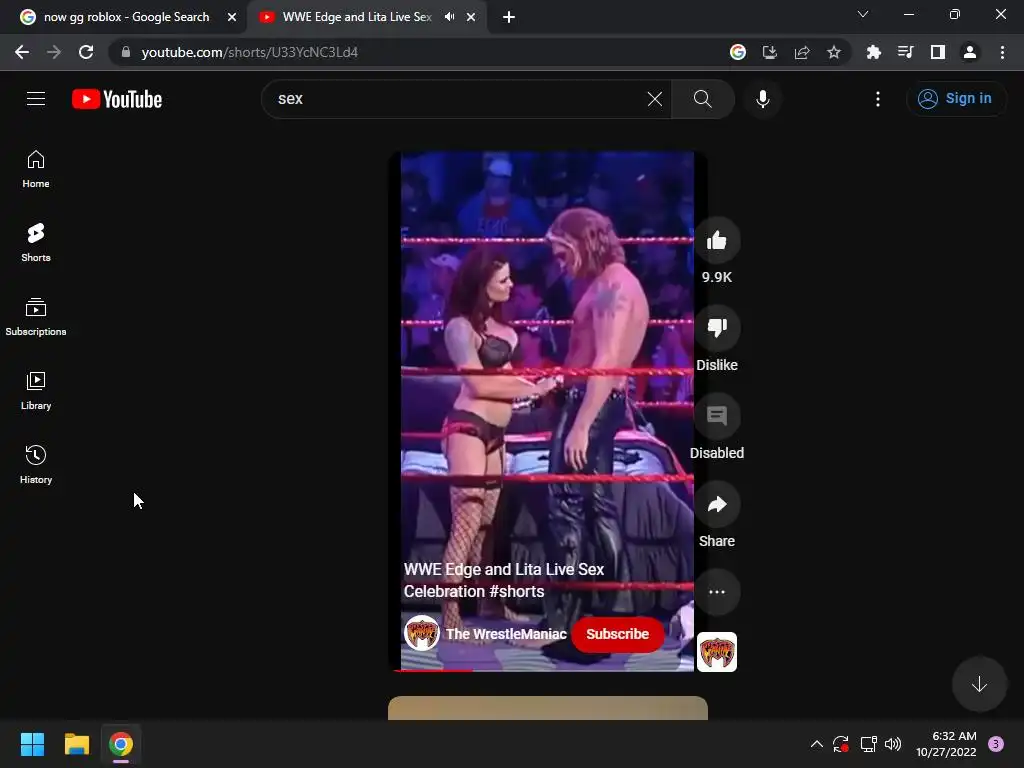Image resolution: width=1024 pixels, height=768 pixels.
Task: Share this short
Action: point(717,505)
